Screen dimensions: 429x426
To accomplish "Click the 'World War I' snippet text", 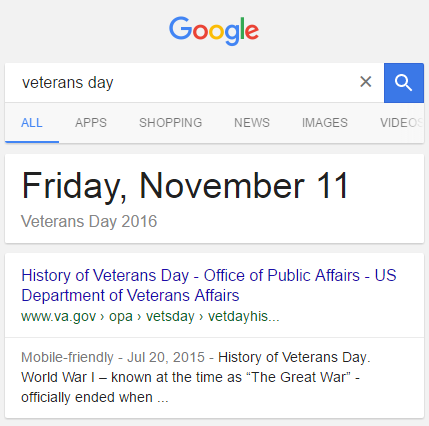I will click(x=58, y=377).
